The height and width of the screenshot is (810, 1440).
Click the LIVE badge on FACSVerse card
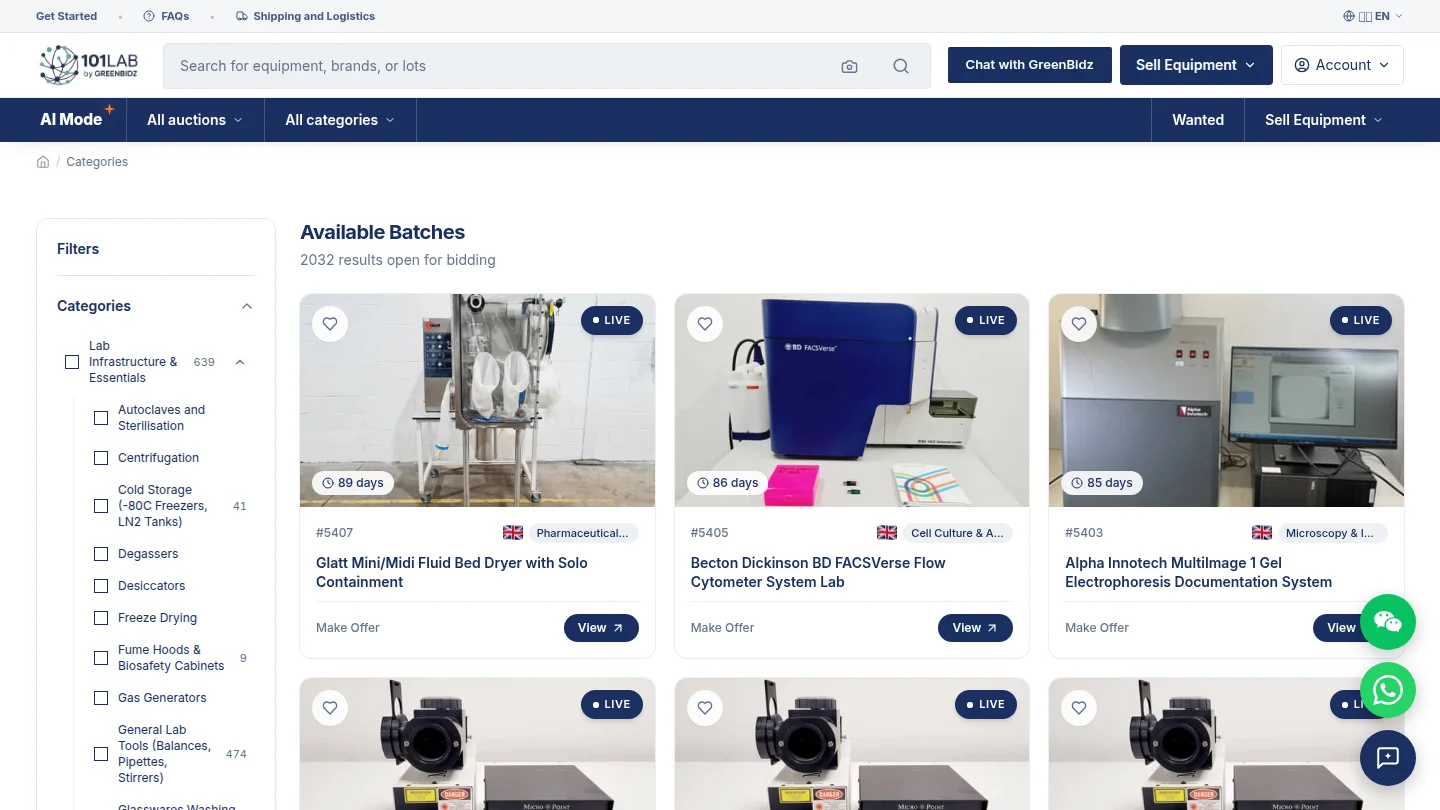tap(984, 320)
